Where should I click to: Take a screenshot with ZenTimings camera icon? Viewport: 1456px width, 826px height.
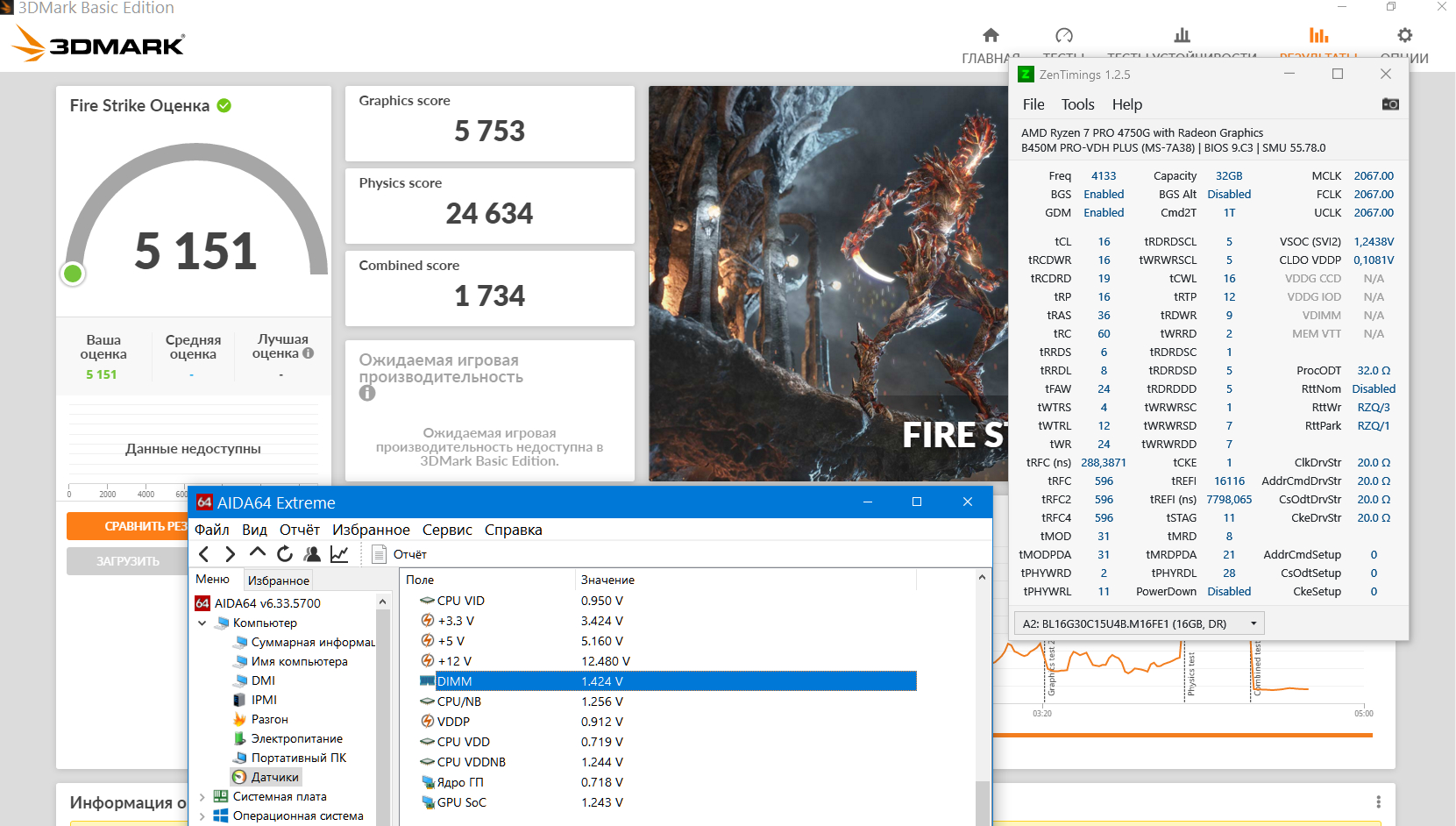tap(1390, 104)
